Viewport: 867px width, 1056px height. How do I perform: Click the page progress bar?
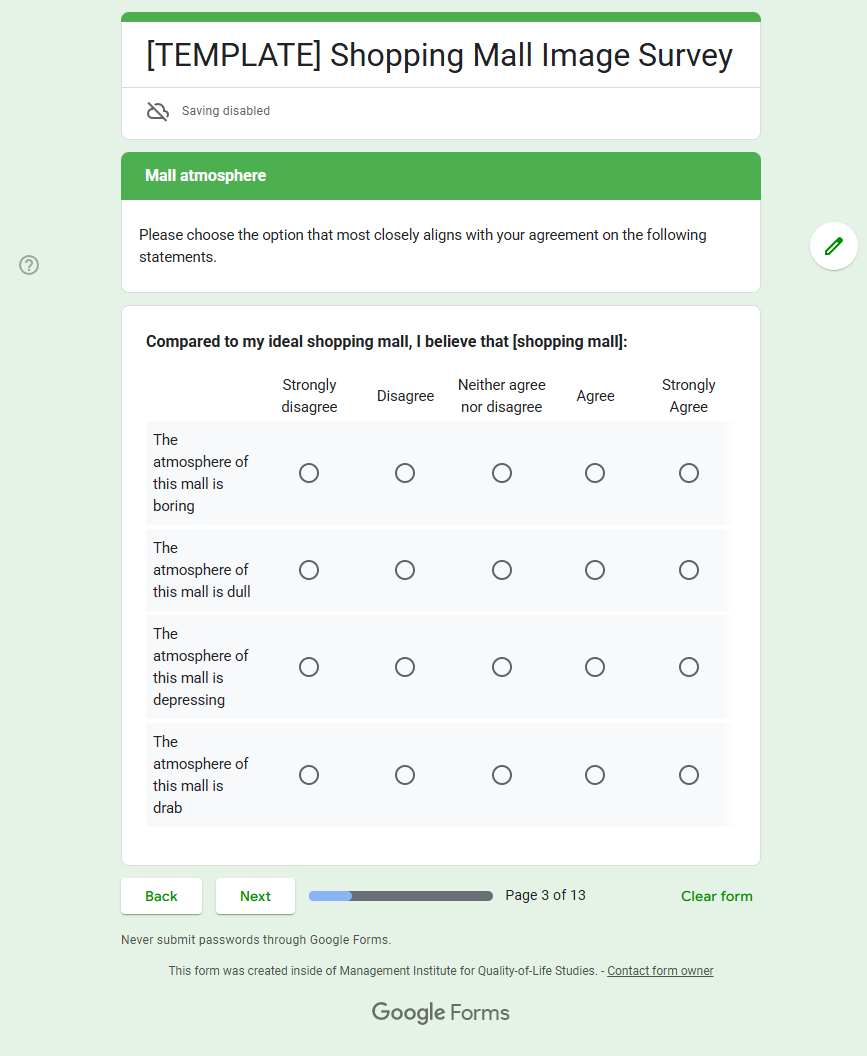click(400, 896)
